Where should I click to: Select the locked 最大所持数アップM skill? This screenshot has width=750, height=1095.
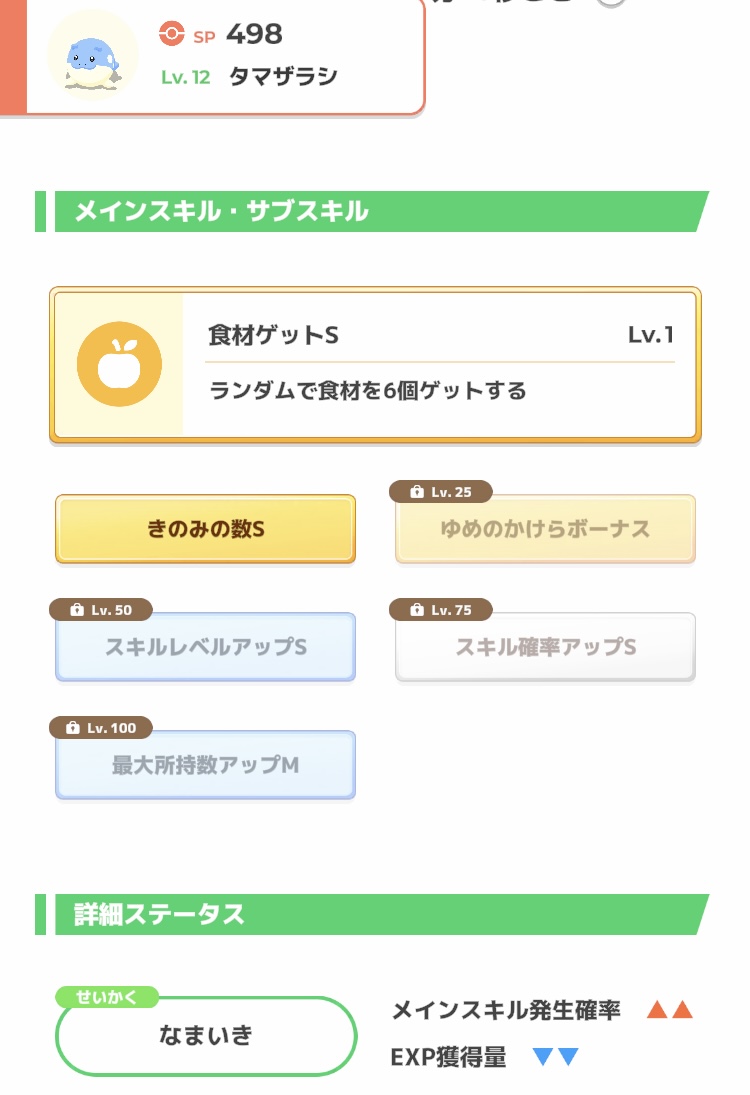coord(205,765)
